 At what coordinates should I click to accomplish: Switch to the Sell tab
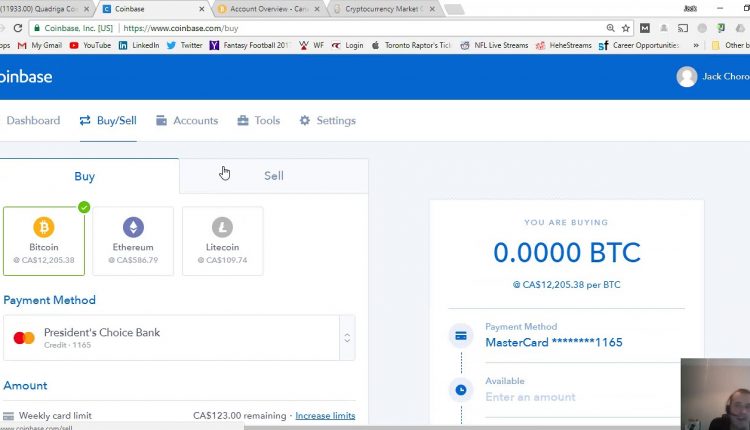tap(274, 176)
